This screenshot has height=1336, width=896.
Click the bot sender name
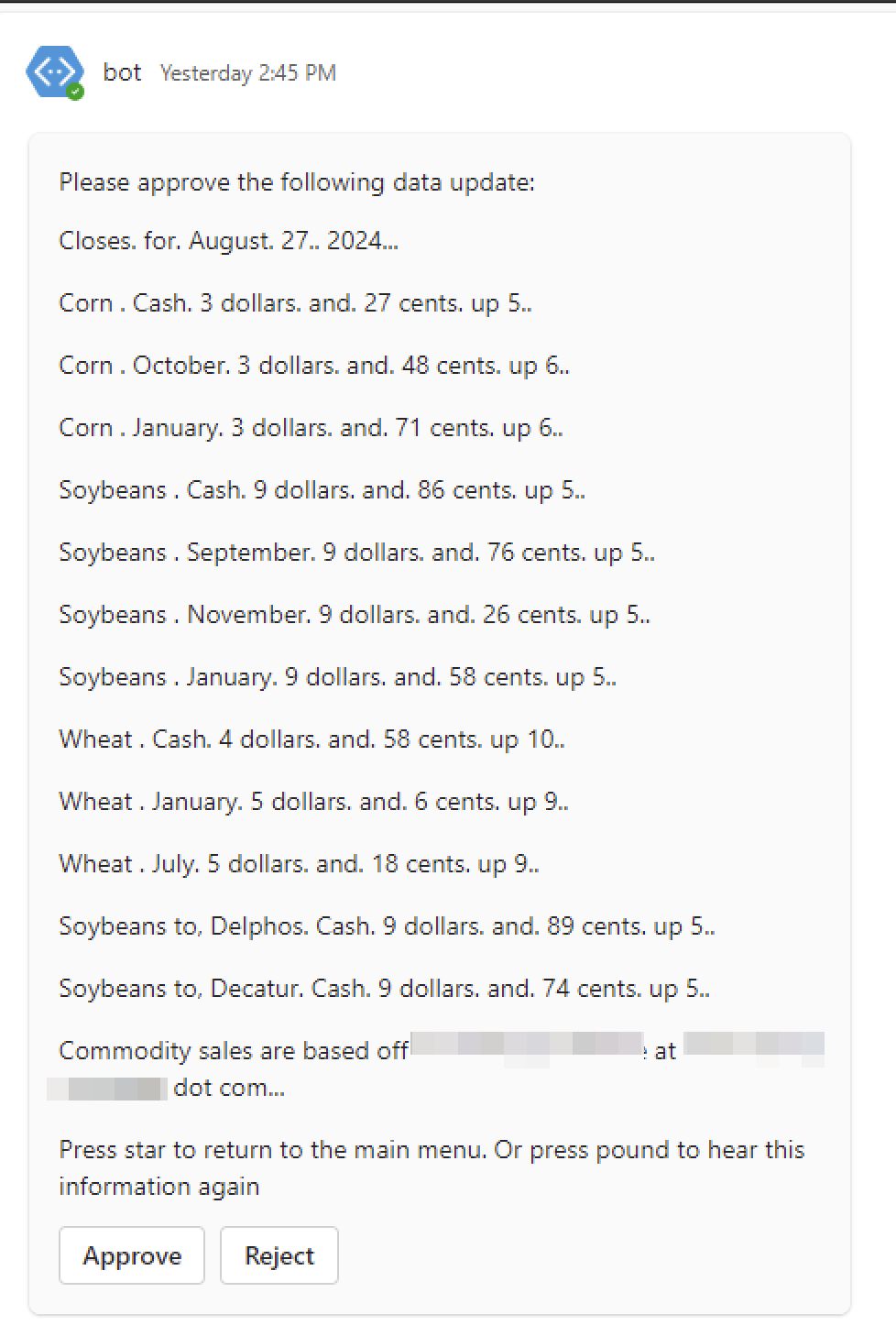(122, 72)
